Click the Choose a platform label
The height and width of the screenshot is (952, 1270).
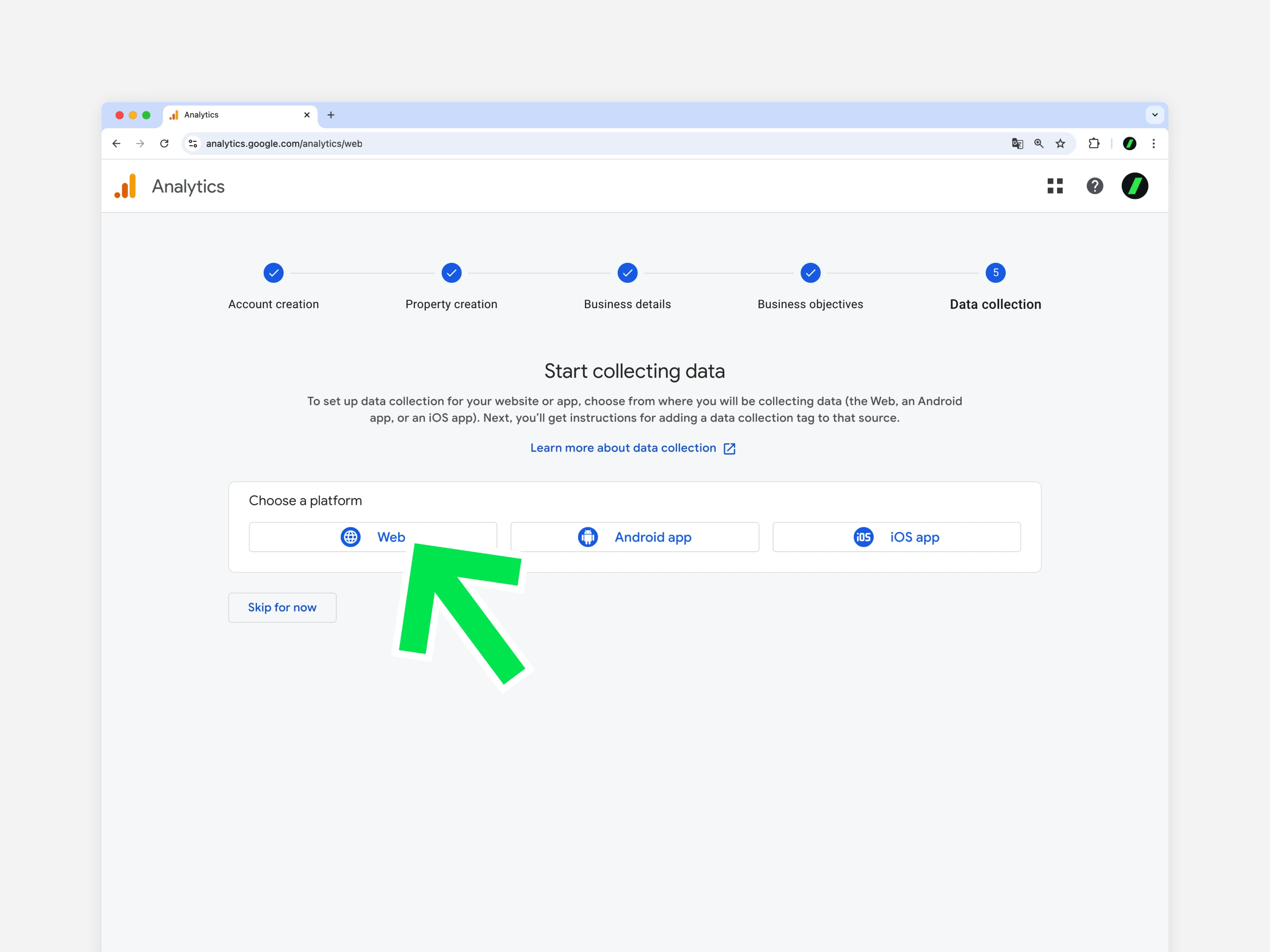(306, 501)
